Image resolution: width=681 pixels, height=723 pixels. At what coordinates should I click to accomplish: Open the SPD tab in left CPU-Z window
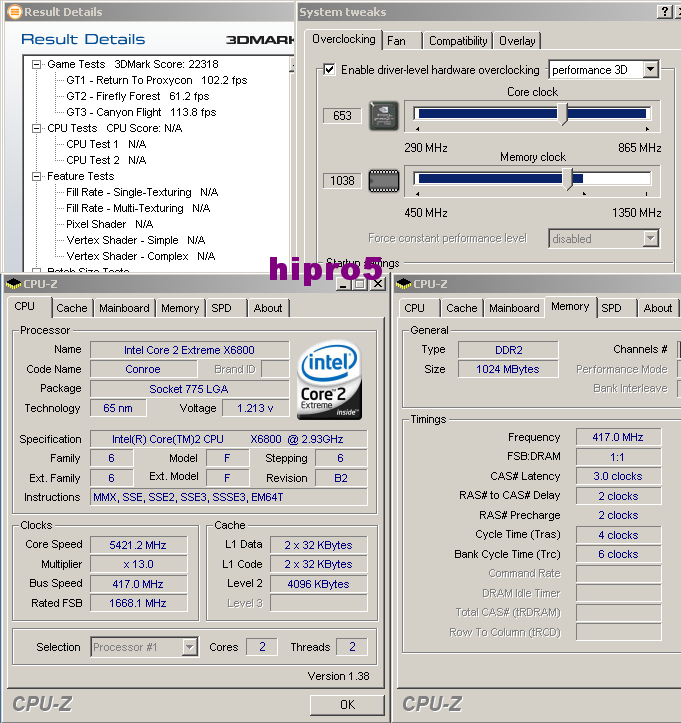(226, 308)
